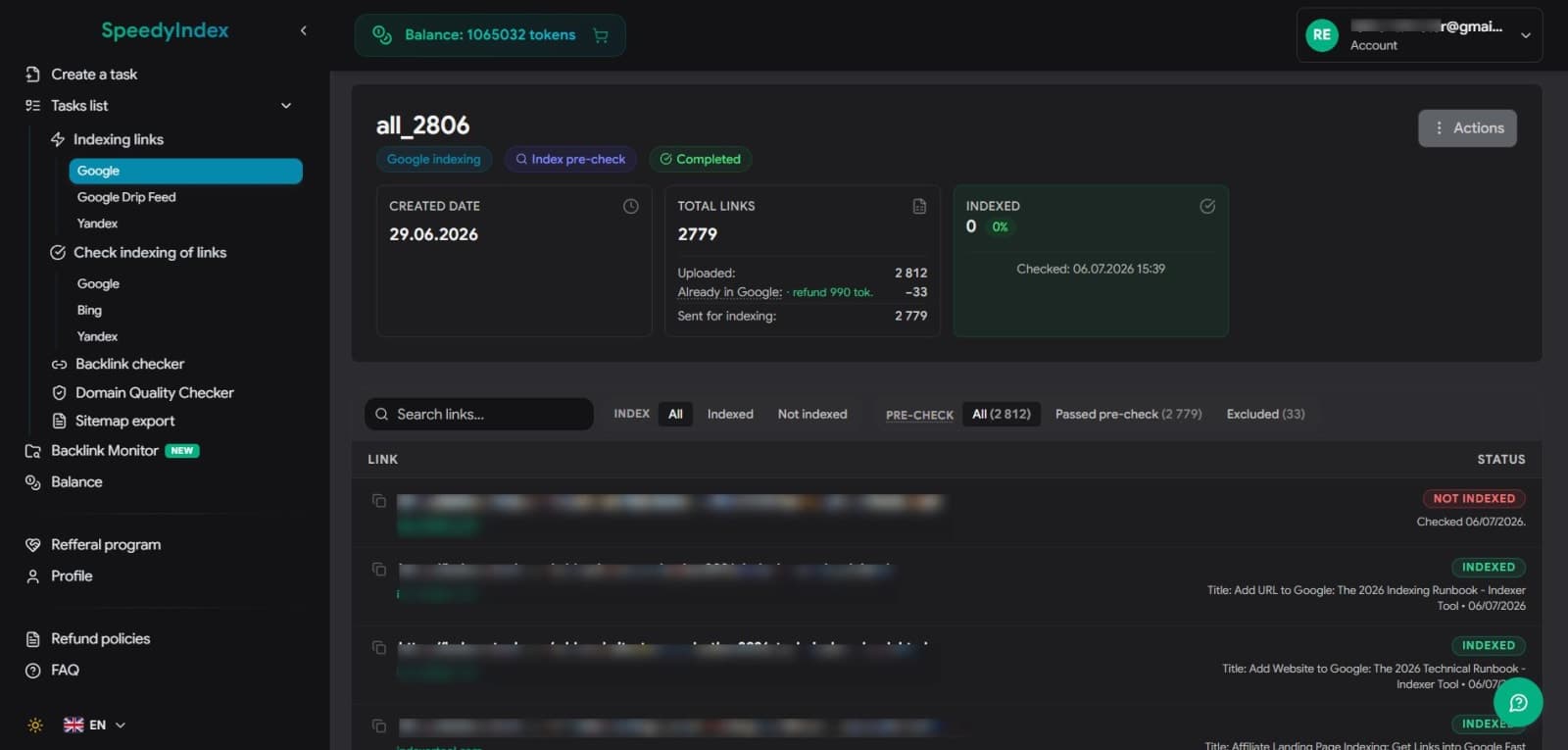Click the shopping cart icon beside the balance
Screen dimensions: 1568x750
(601, 35)
